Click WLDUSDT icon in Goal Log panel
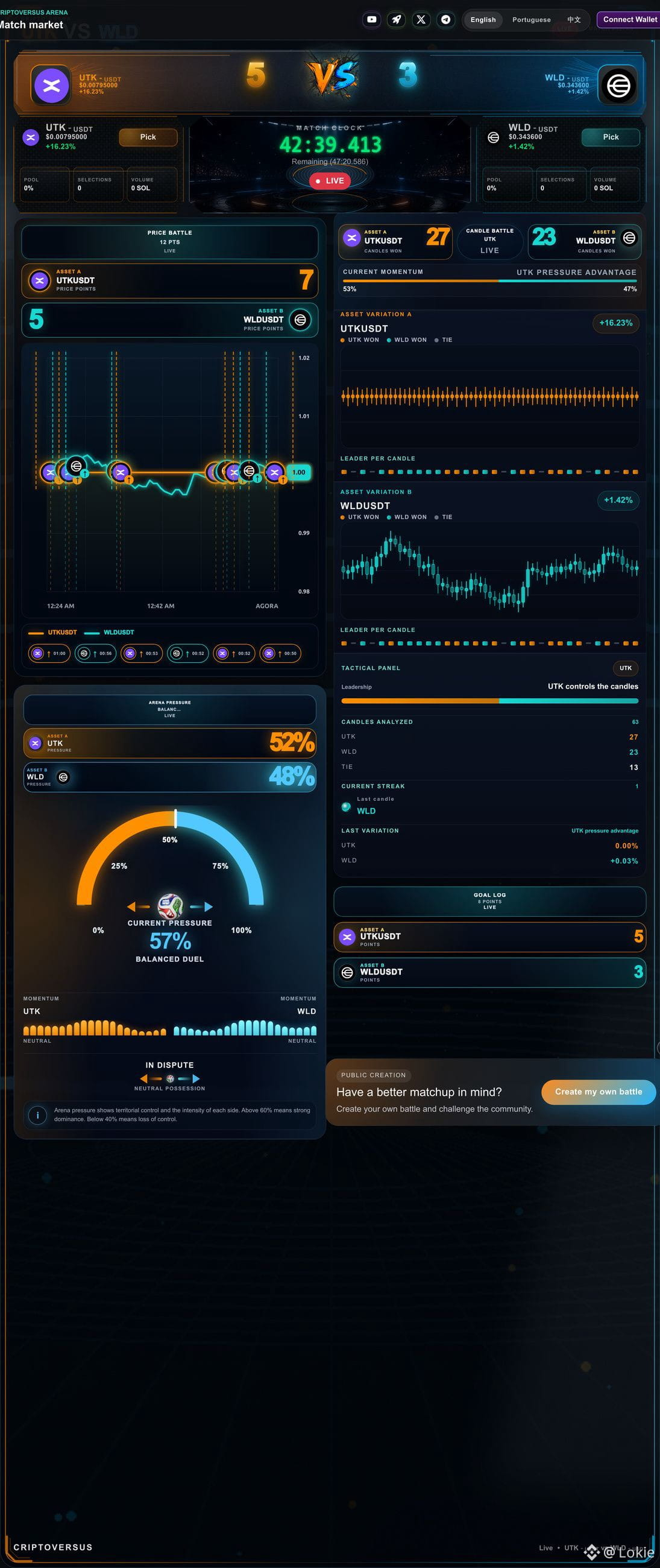 click(x=347, y=972)
